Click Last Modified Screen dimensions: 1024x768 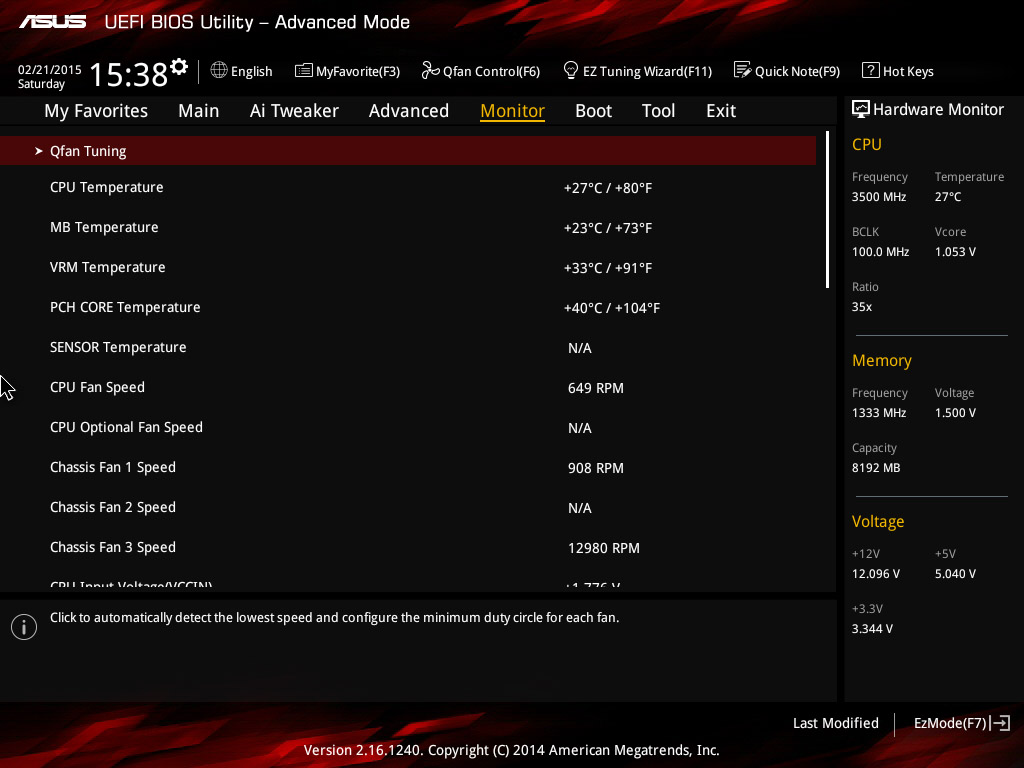(x=836, y=723)
